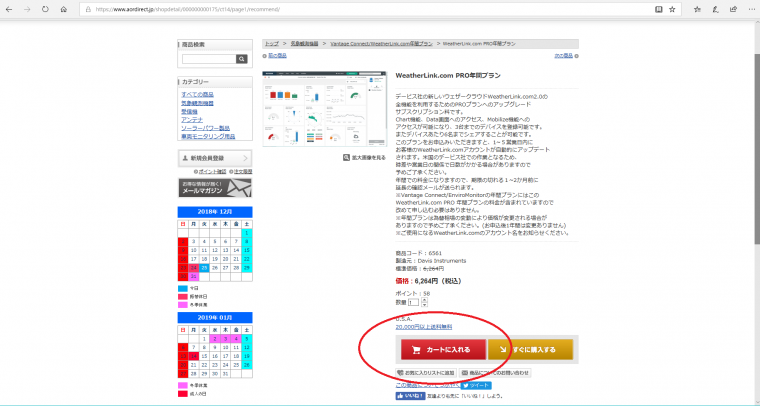Go to the 次の商品 link

tap(563, 56)
